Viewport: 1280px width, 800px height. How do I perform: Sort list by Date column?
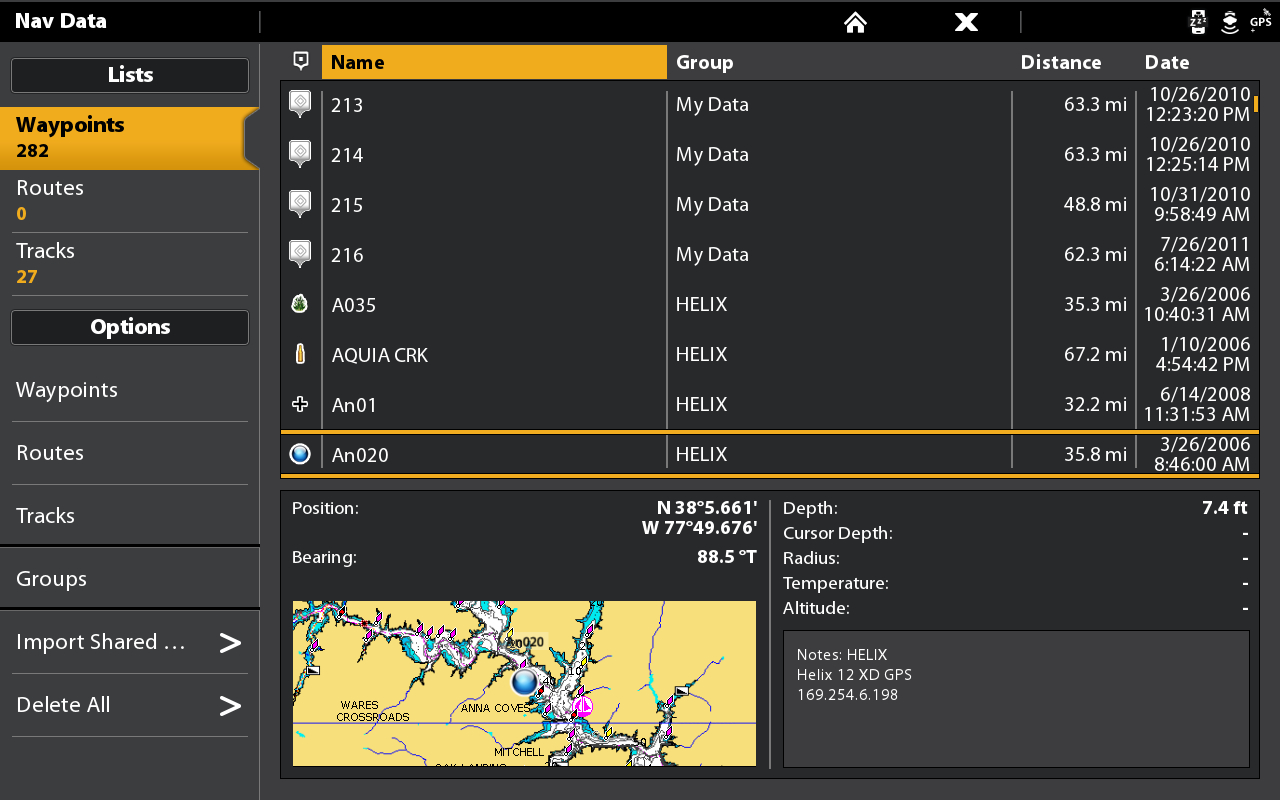pyautogui.click(x=1166, y=62)
